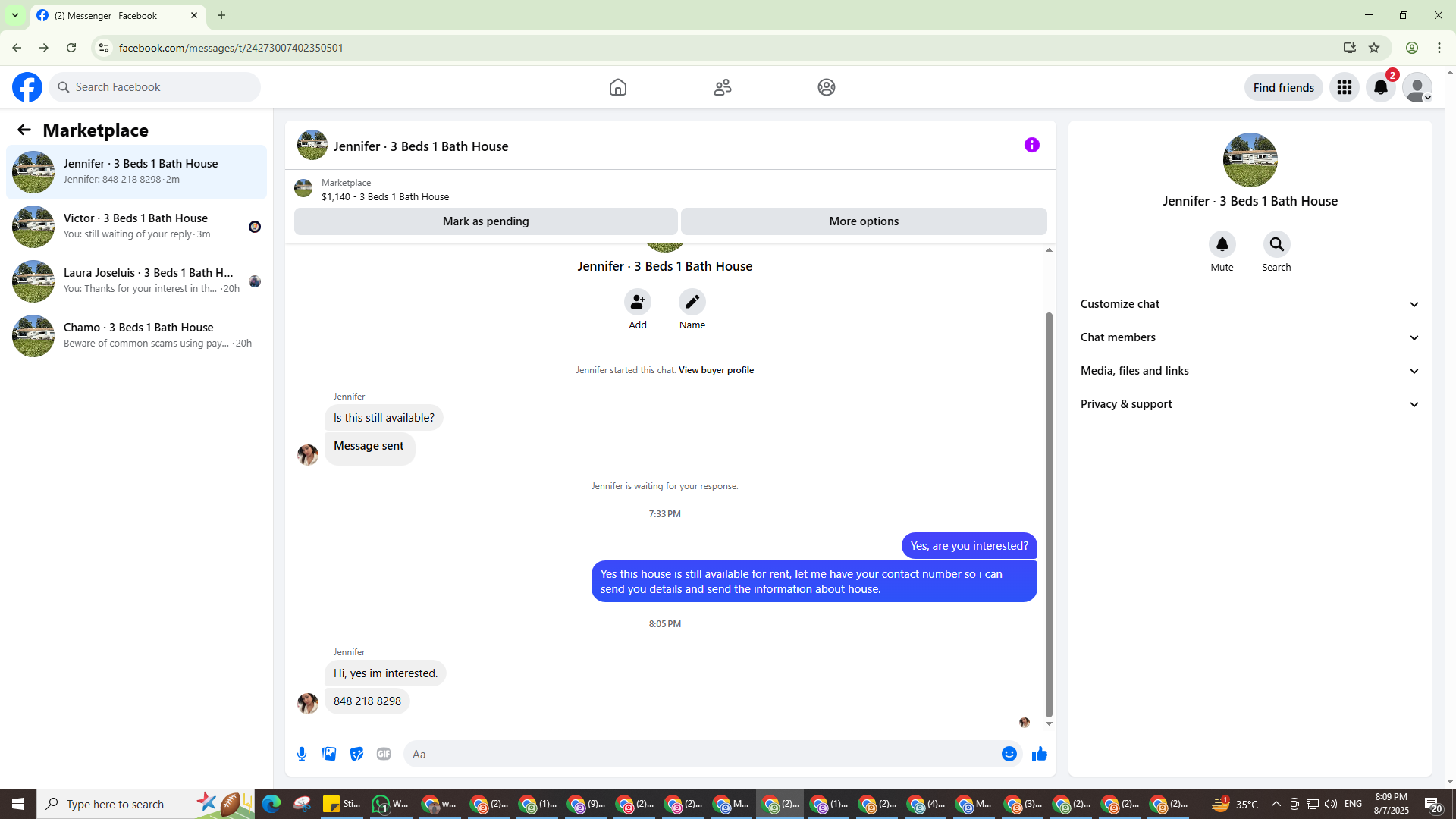Open the Facebook menu grid icon
The width and height of the screenshot is (1456, 819).
click(x=1345, y=87)
